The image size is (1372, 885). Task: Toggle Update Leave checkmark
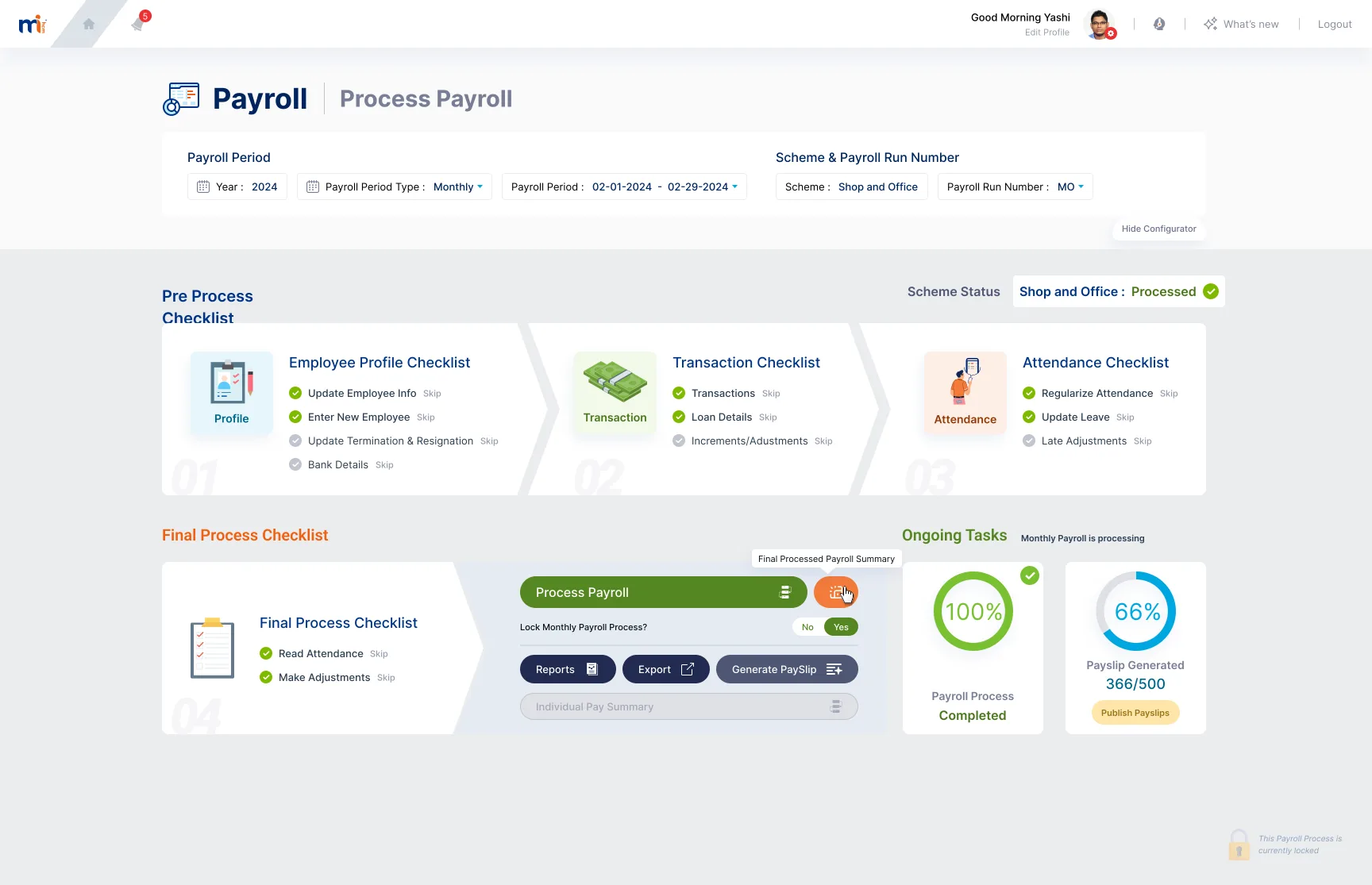tap(1029, 417)
